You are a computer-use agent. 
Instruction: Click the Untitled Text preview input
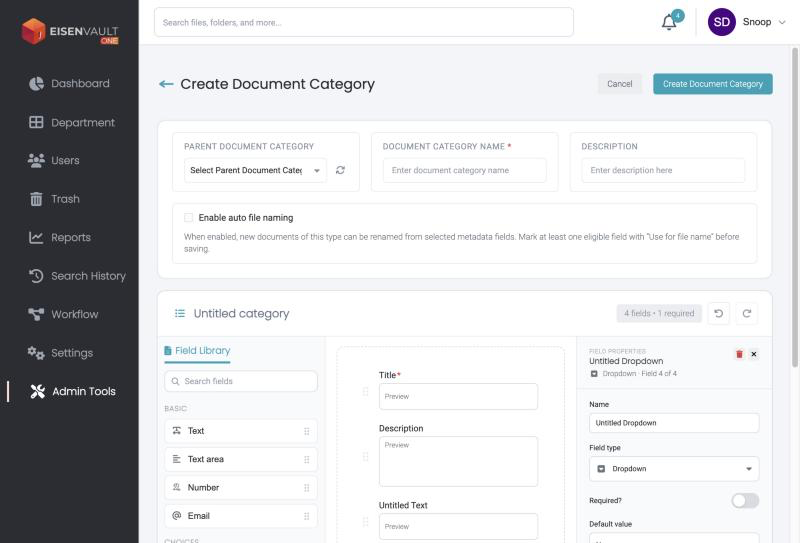[x=458, y=526]
